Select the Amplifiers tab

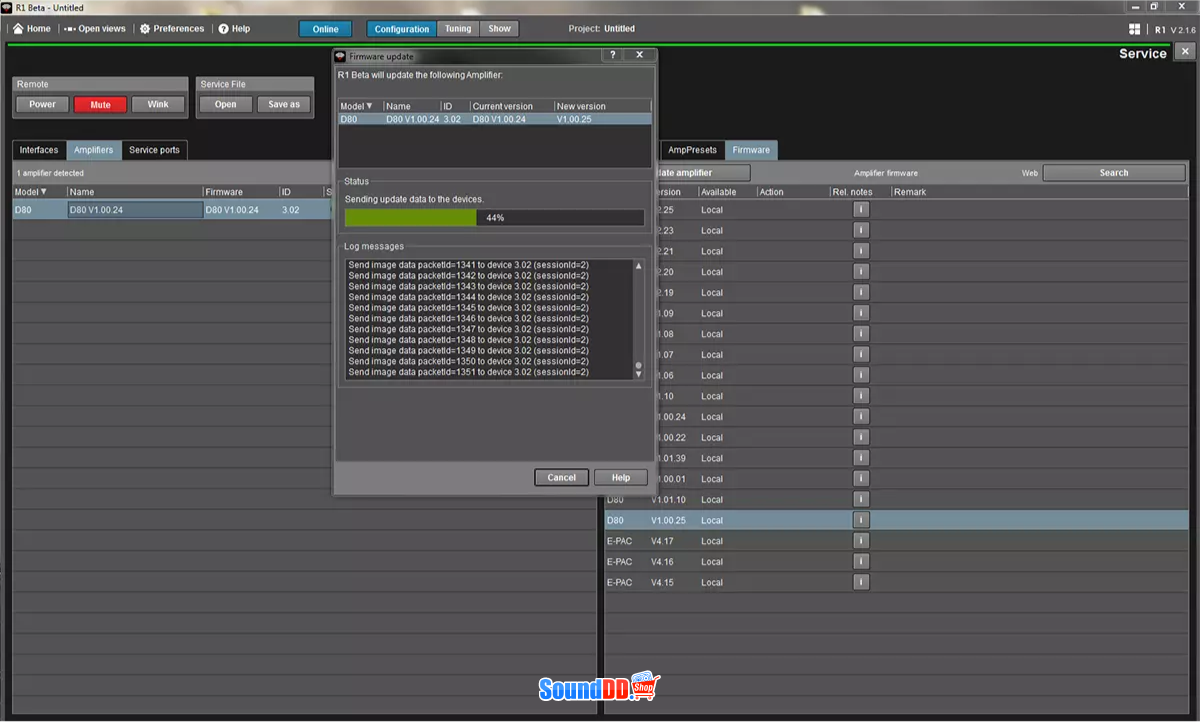tap(94, 150)
